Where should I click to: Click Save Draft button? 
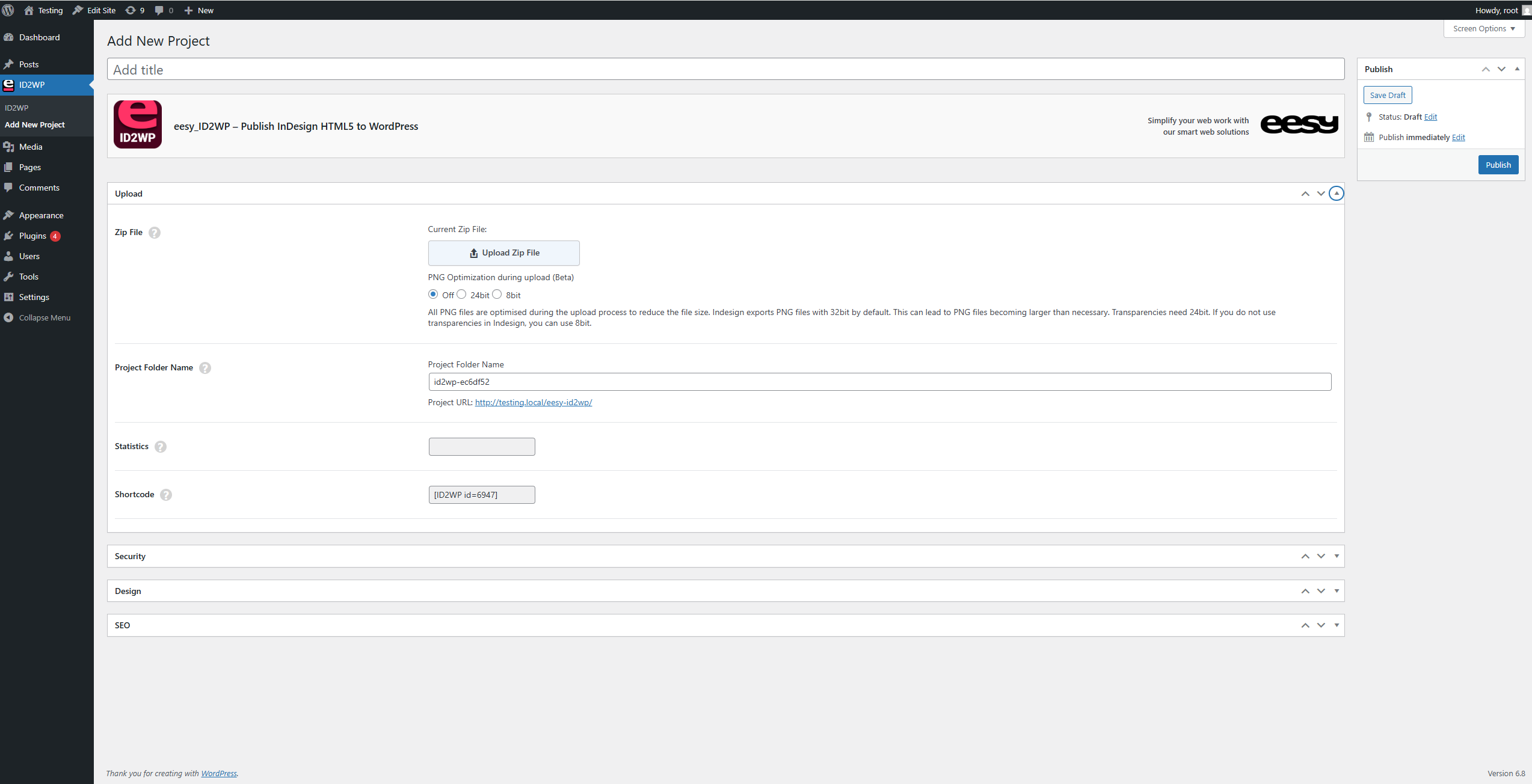1388,95
